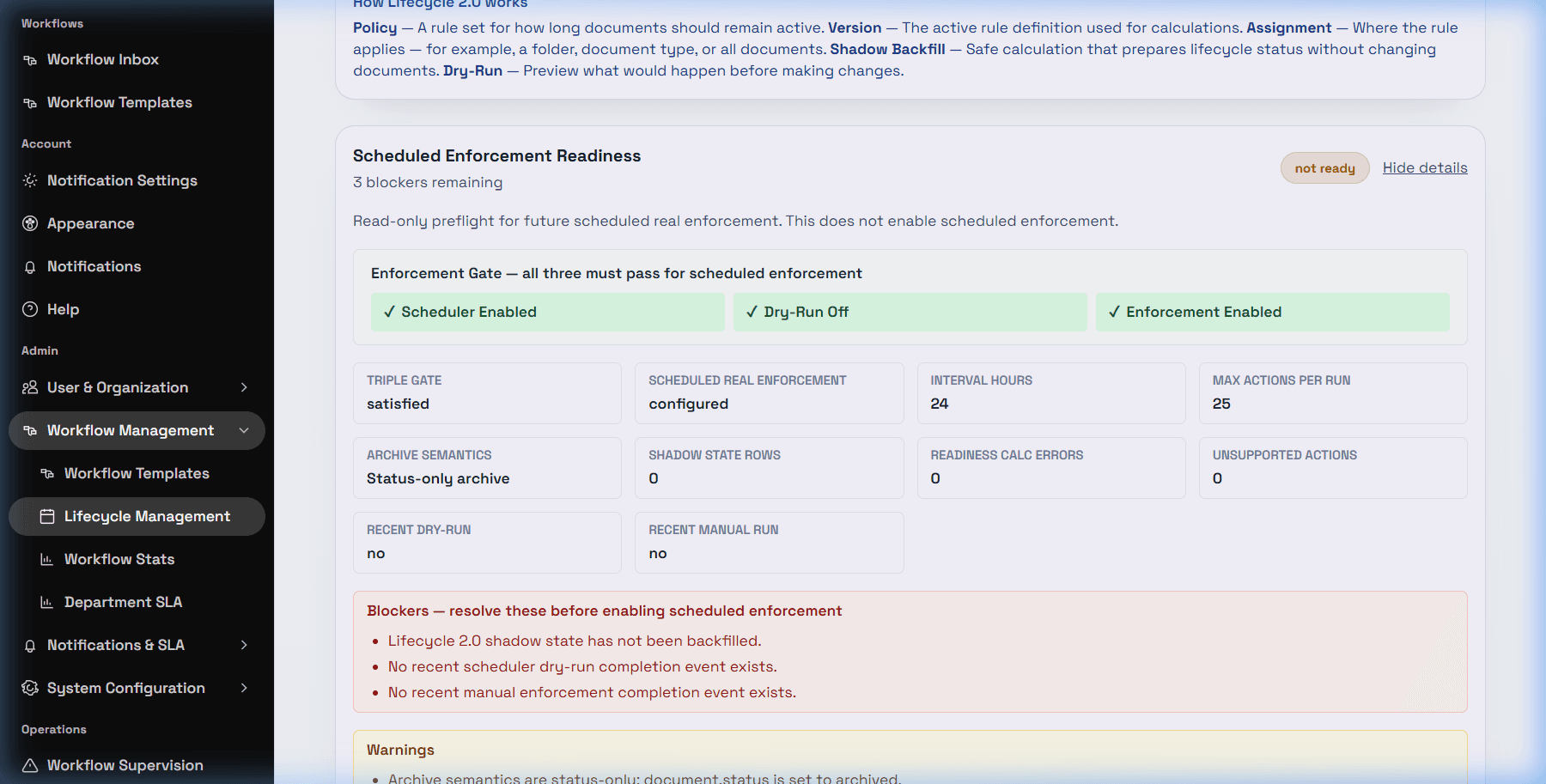
Task: Click the Warnings heading
Action: point(400,750)
